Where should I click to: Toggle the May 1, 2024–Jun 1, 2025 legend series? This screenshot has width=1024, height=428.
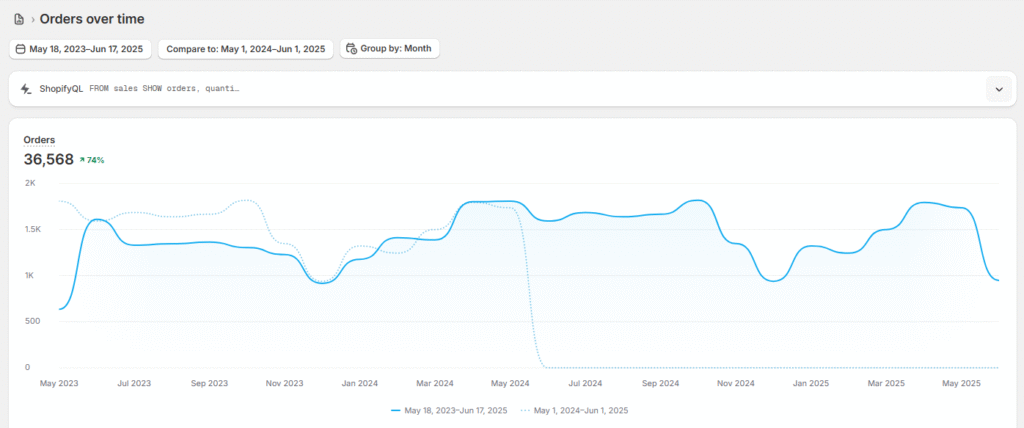[580, 410]
